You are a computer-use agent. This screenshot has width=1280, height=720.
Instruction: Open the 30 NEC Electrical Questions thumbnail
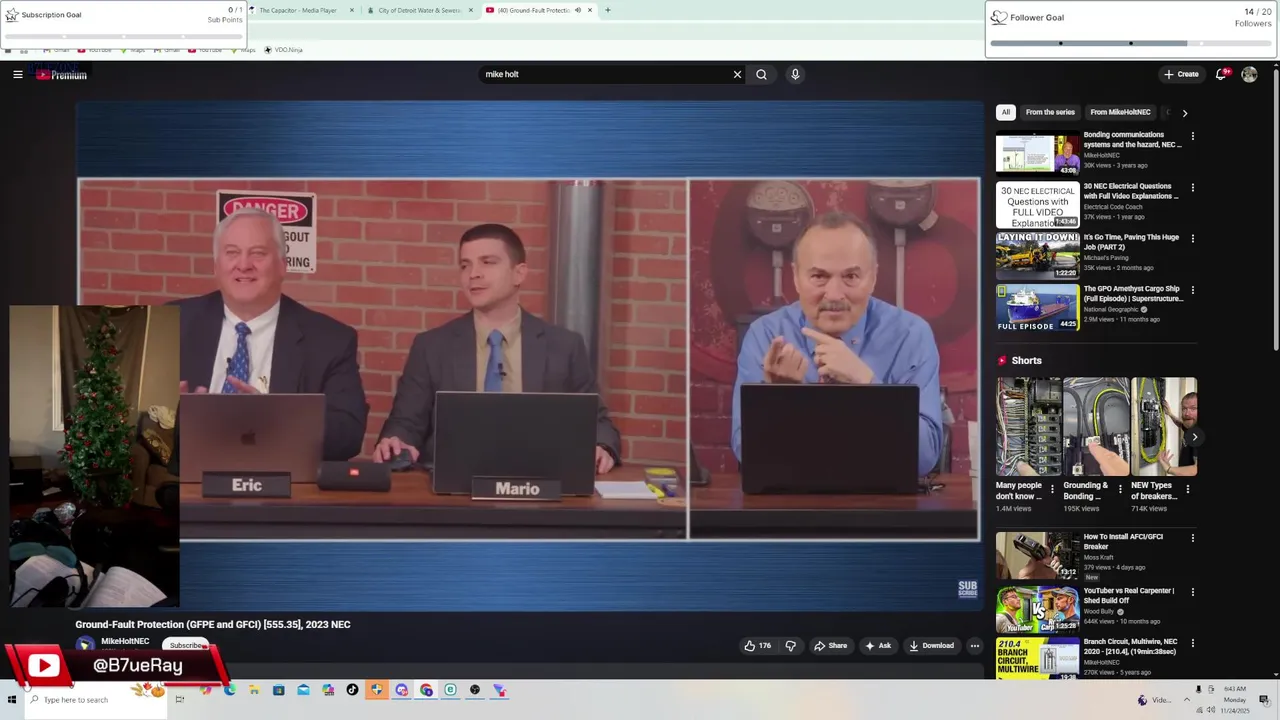pos(1038,205)
